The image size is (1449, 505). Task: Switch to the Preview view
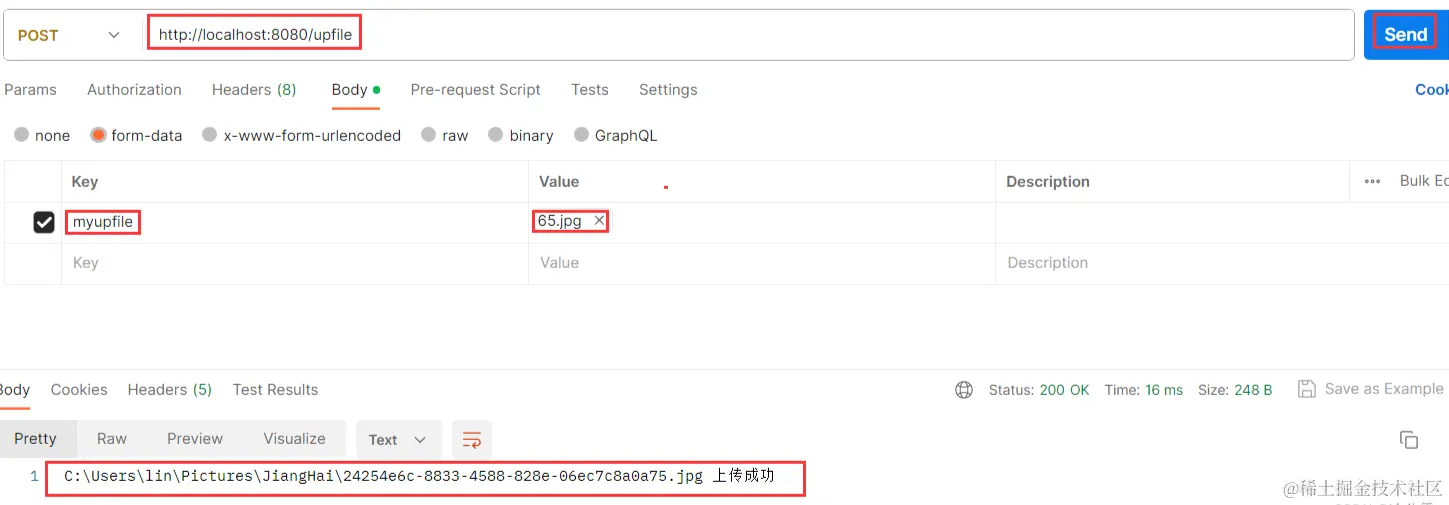point(195,439)
